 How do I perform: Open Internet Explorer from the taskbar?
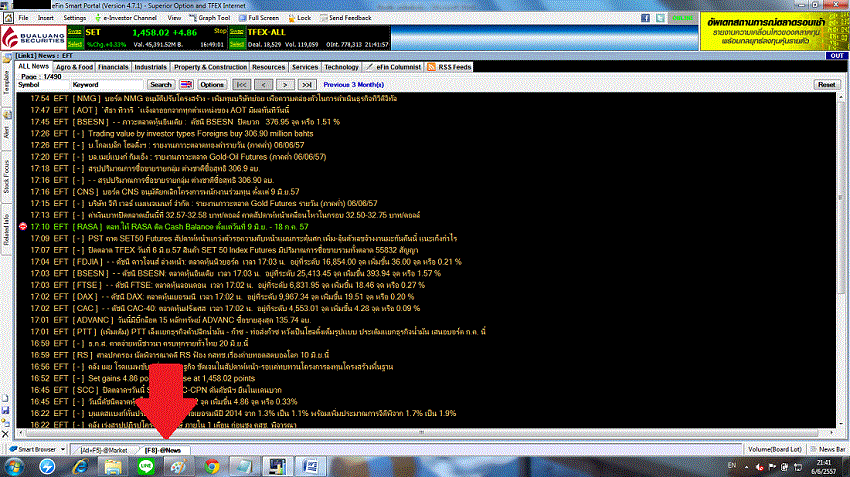[x=80, y=466]
